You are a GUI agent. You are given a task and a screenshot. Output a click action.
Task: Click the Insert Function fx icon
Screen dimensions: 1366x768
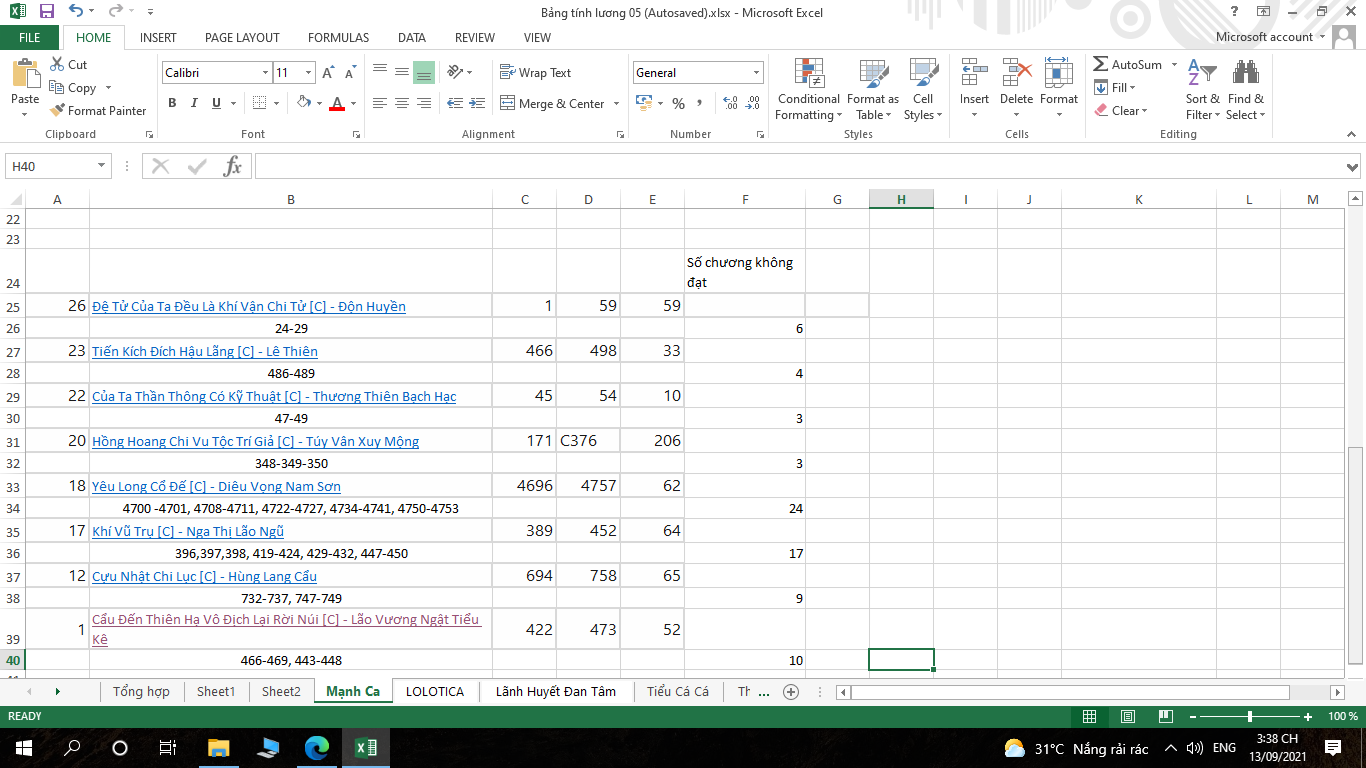click(x=232, y=167)
